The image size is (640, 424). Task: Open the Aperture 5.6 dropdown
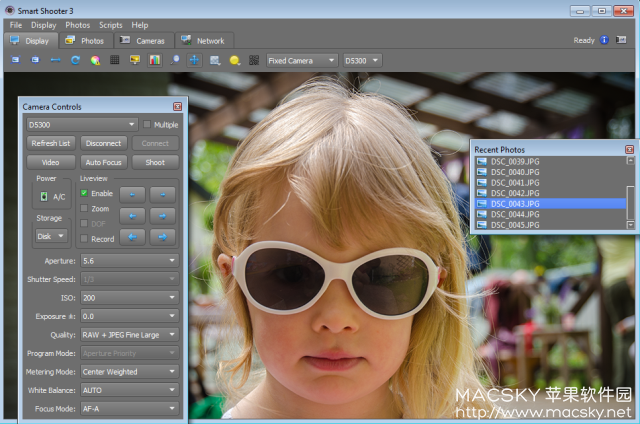[x=130, y=261]
